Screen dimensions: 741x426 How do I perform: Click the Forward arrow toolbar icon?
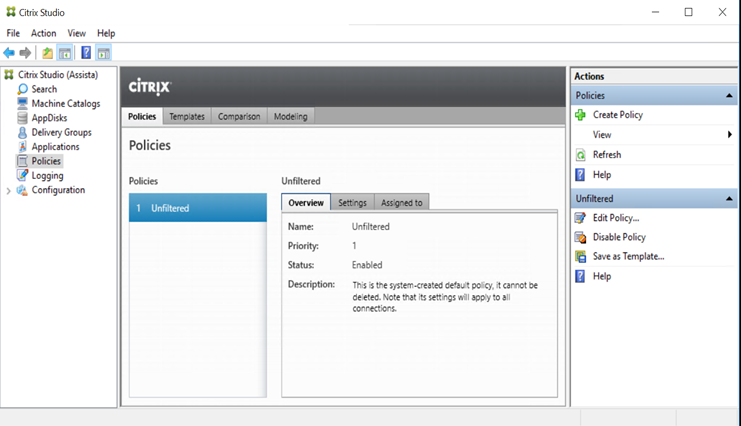(26, 52)
